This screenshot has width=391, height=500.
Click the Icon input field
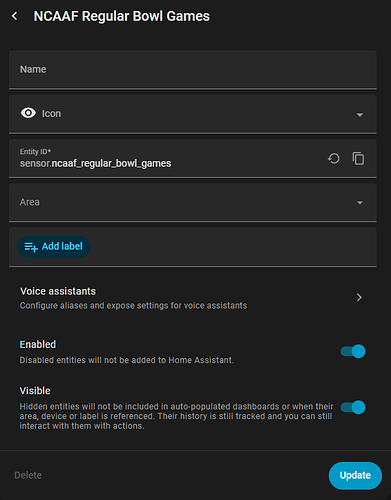(x=193, y=114)
